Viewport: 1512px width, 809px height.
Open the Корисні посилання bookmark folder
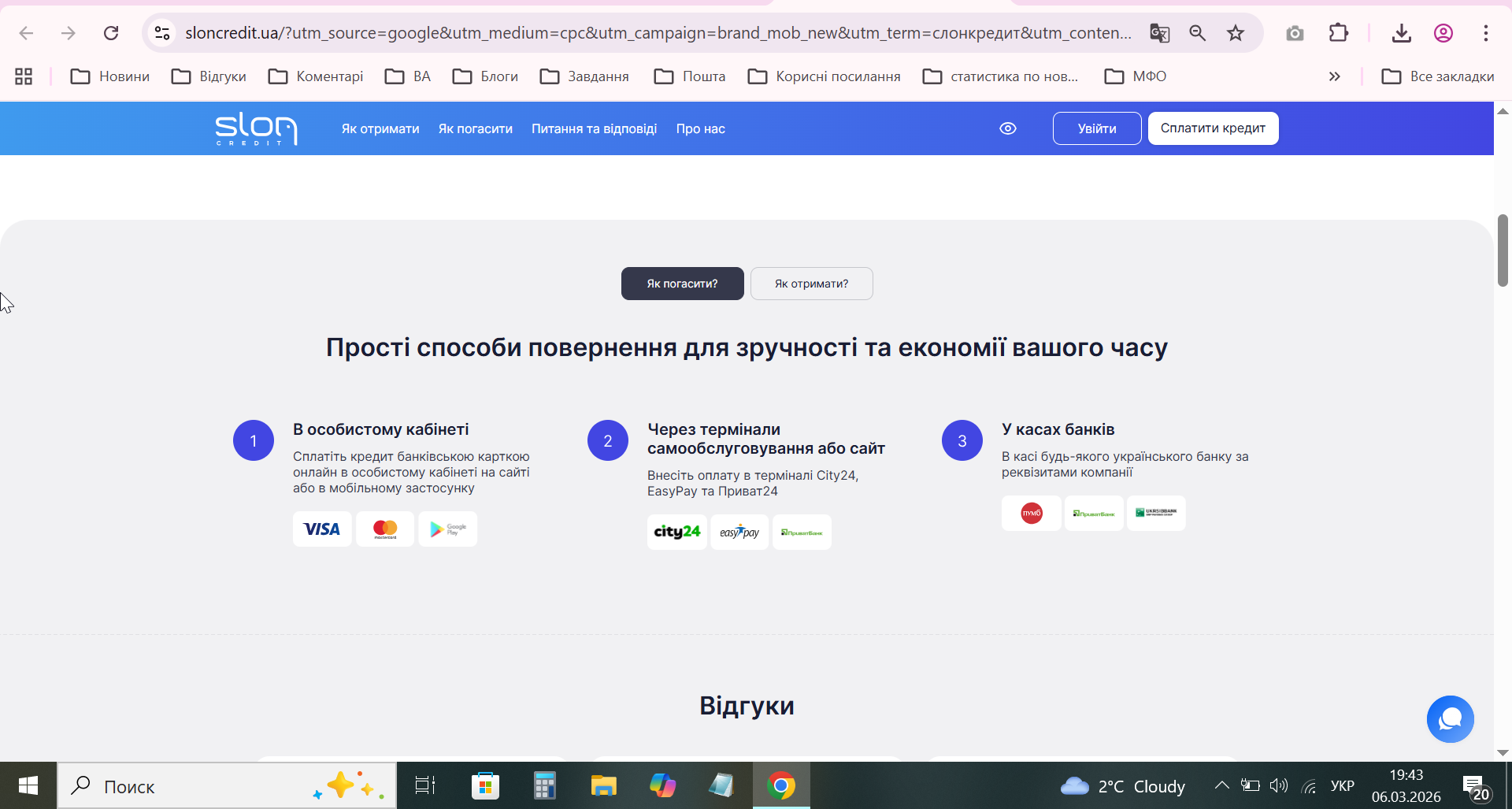coord(824,76)
